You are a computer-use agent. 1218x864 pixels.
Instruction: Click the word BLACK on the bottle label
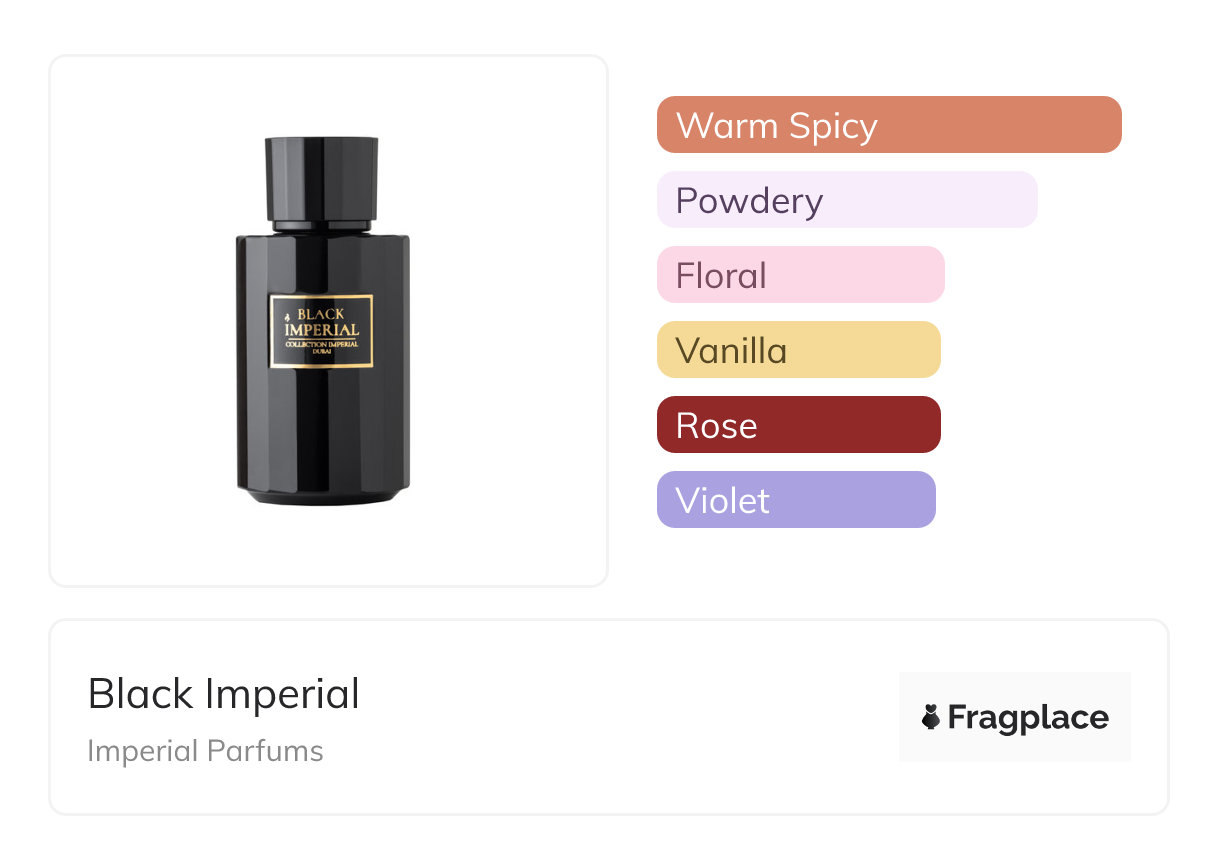coord(321,313)
